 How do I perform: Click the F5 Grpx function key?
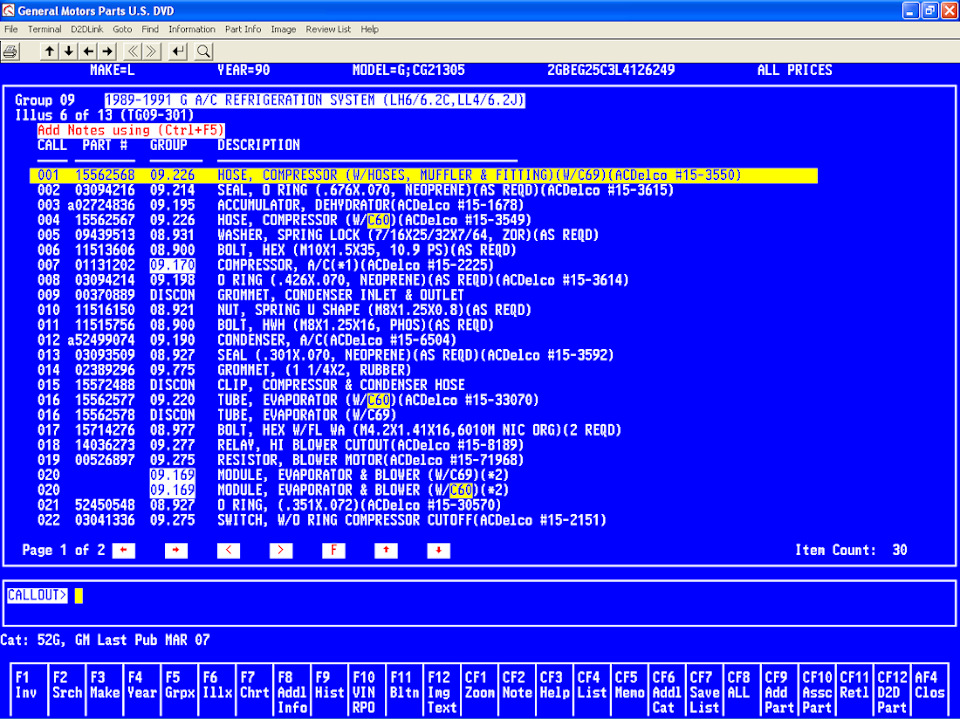tap(179, 689)
